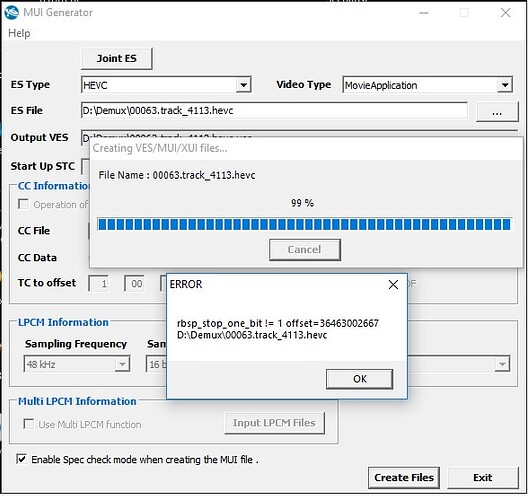Click the blue progress bar
529x500 pixels.
pos(304,224)
